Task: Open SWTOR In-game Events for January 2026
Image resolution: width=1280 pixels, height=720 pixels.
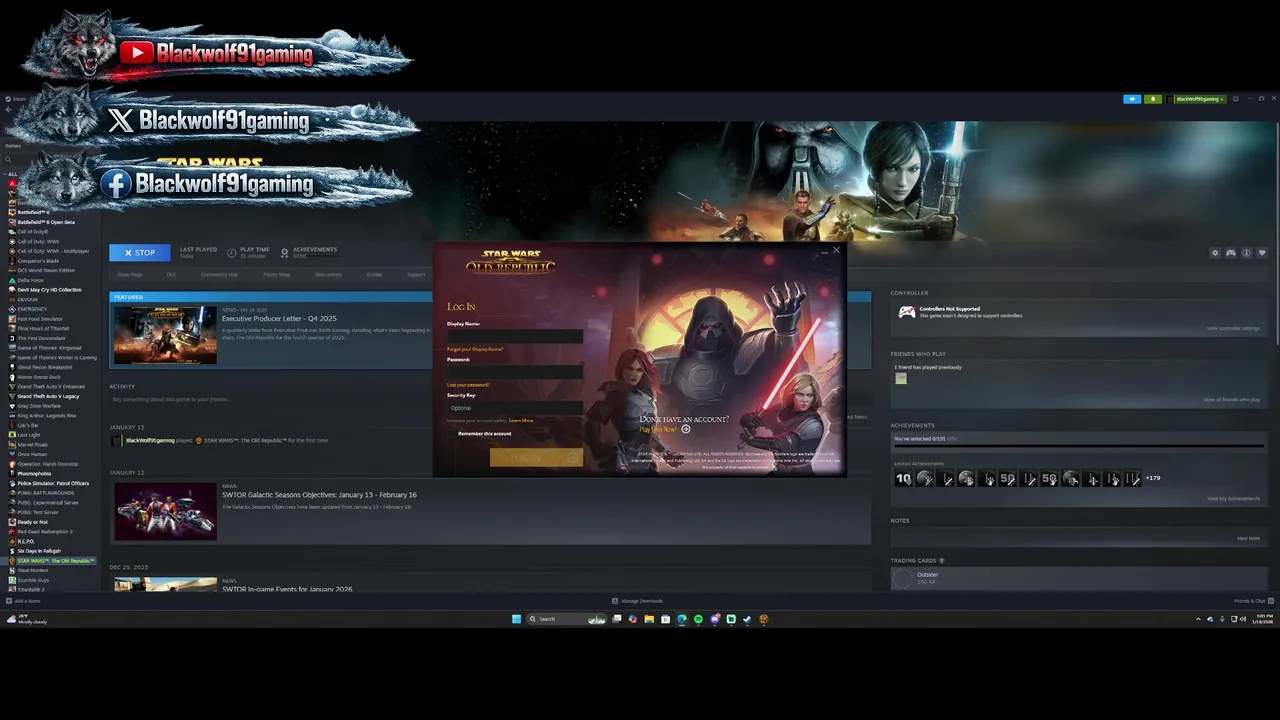Action: [287, 589]
